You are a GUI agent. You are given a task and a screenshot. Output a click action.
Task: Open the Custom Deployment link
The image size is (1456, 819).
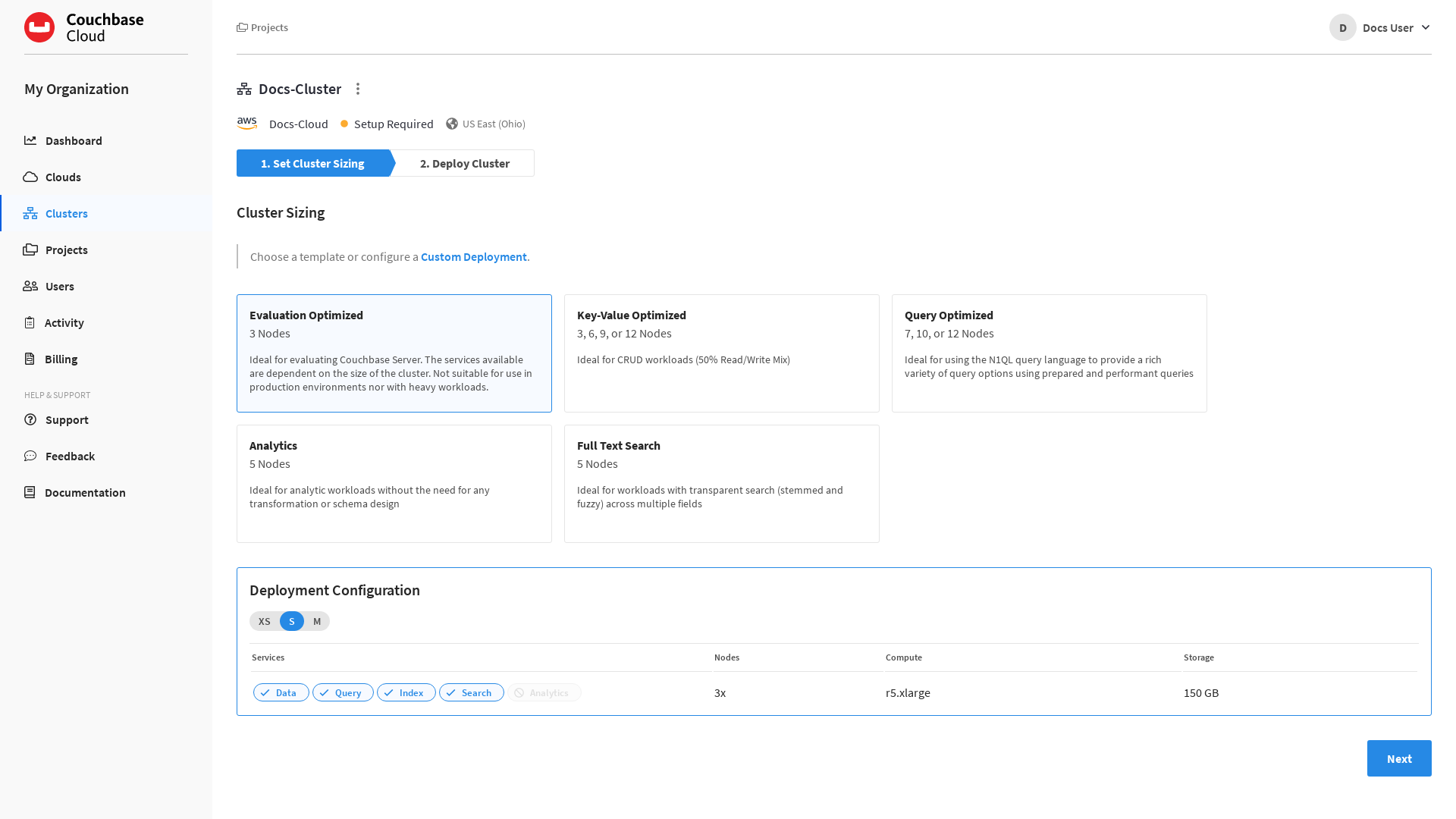point(473,256)
